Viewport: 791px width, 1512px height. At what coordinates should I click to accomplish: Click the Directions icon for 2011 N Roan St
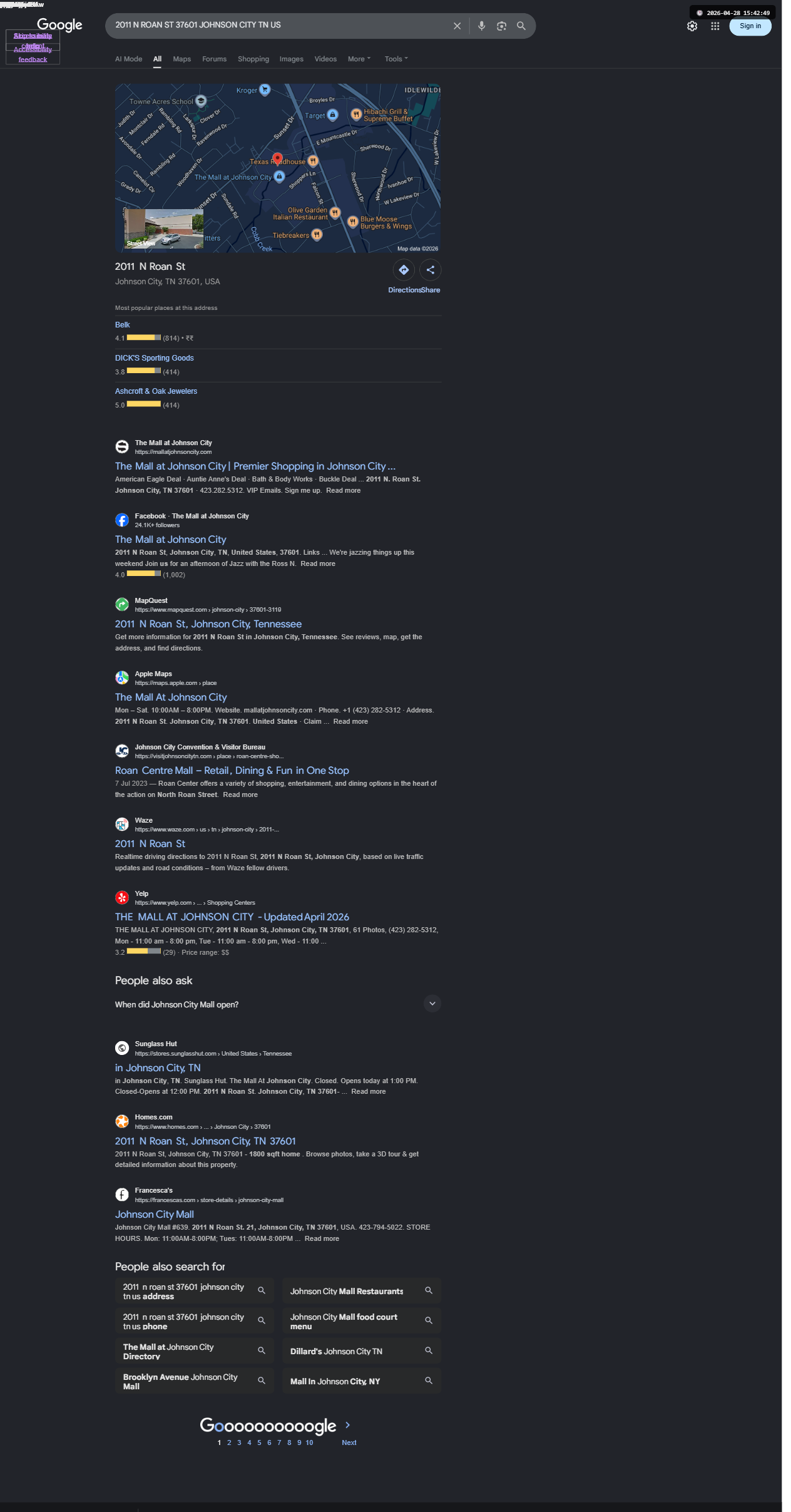(404, 270)
